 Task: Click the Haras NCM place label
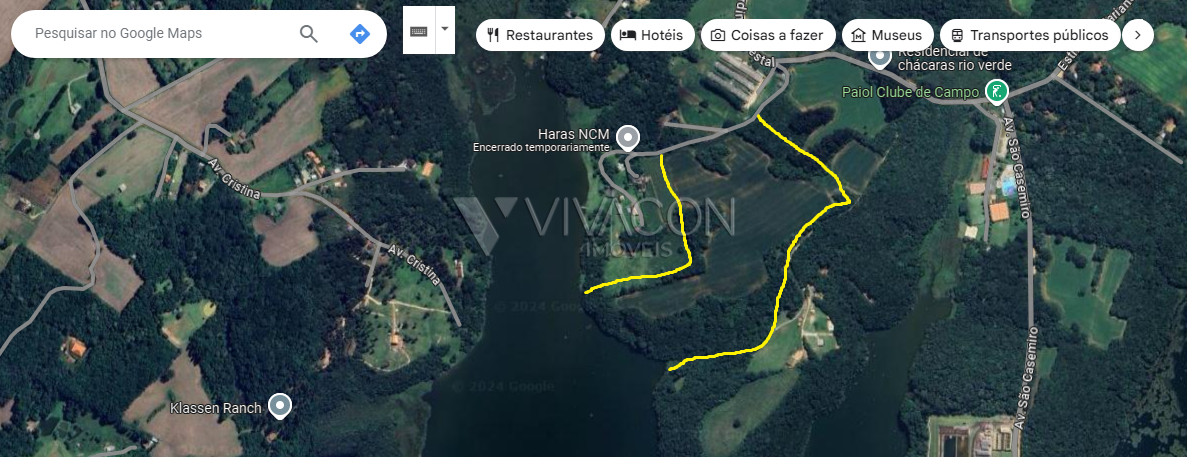574,134
